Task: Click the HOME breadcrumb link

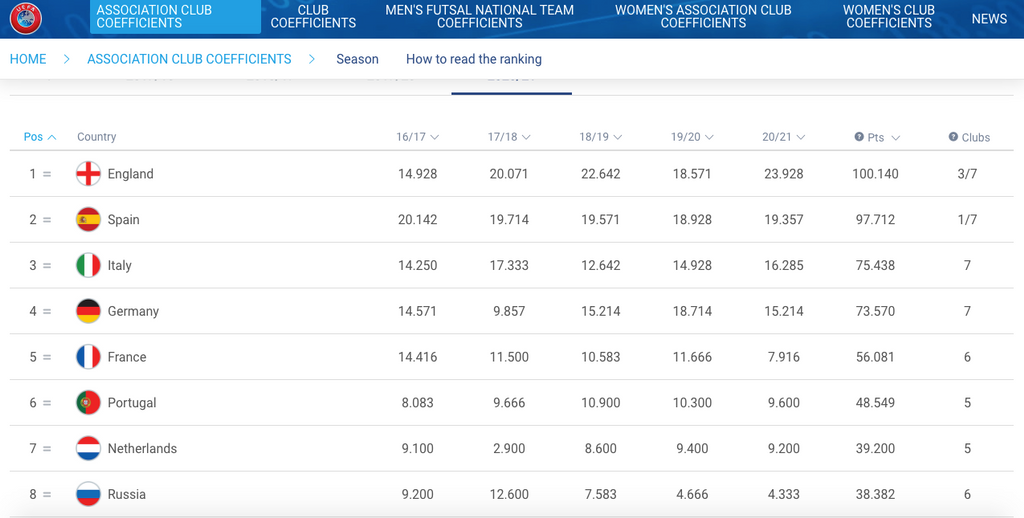Action: (x=28, y=59)
